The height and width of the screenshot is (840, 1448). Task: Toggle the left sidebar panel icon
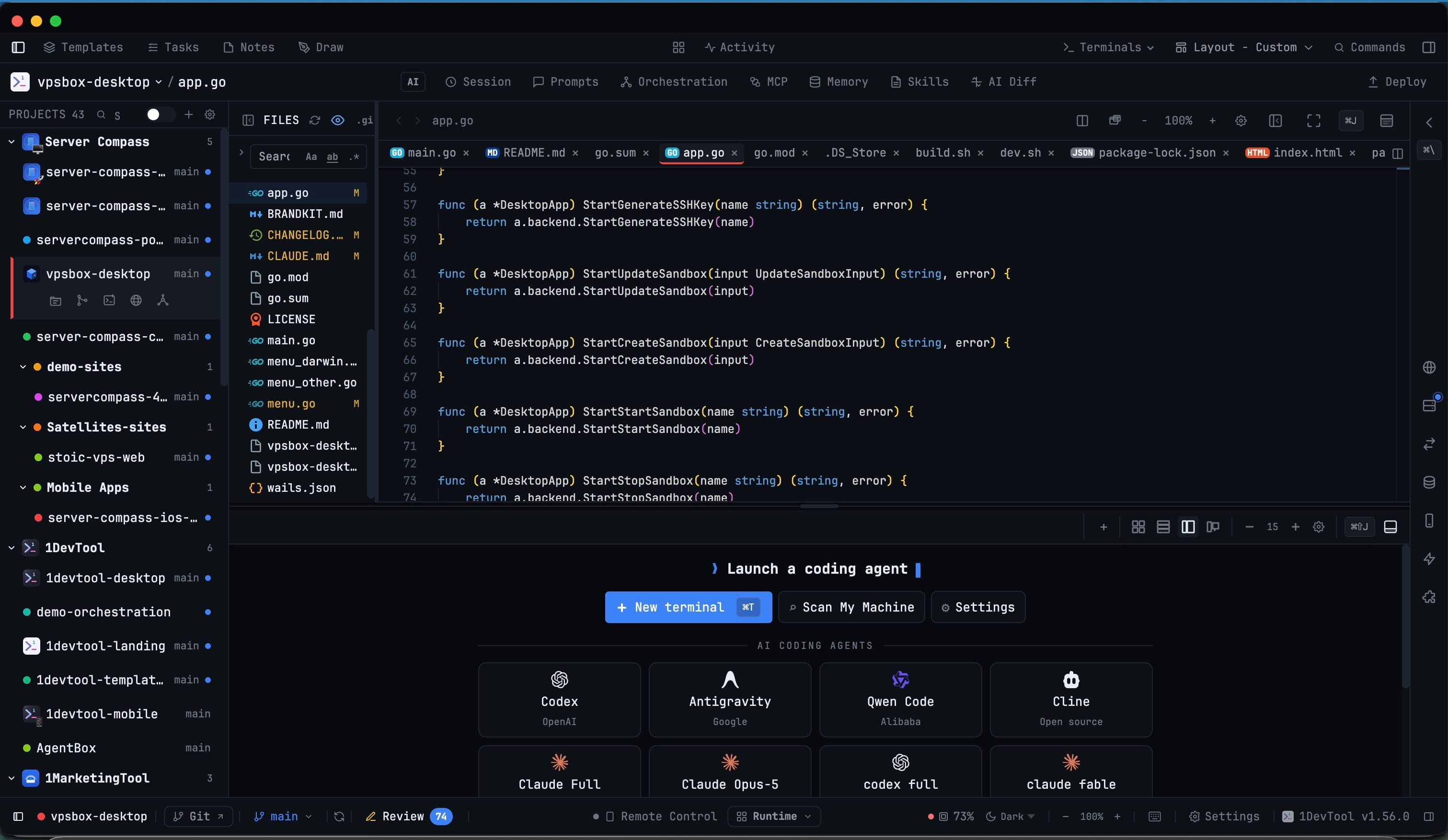tap(18, 47)
